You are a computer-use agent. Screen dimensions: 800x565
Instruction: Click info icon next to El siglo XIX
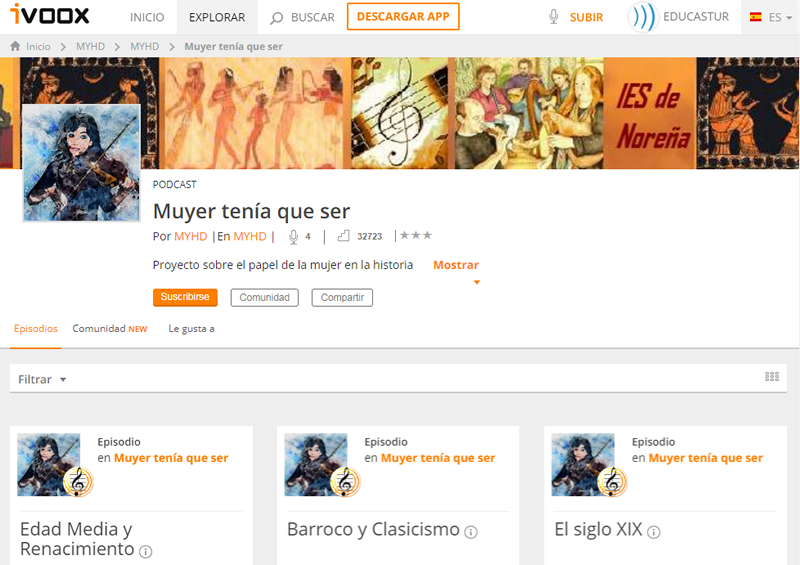(654, 532)
